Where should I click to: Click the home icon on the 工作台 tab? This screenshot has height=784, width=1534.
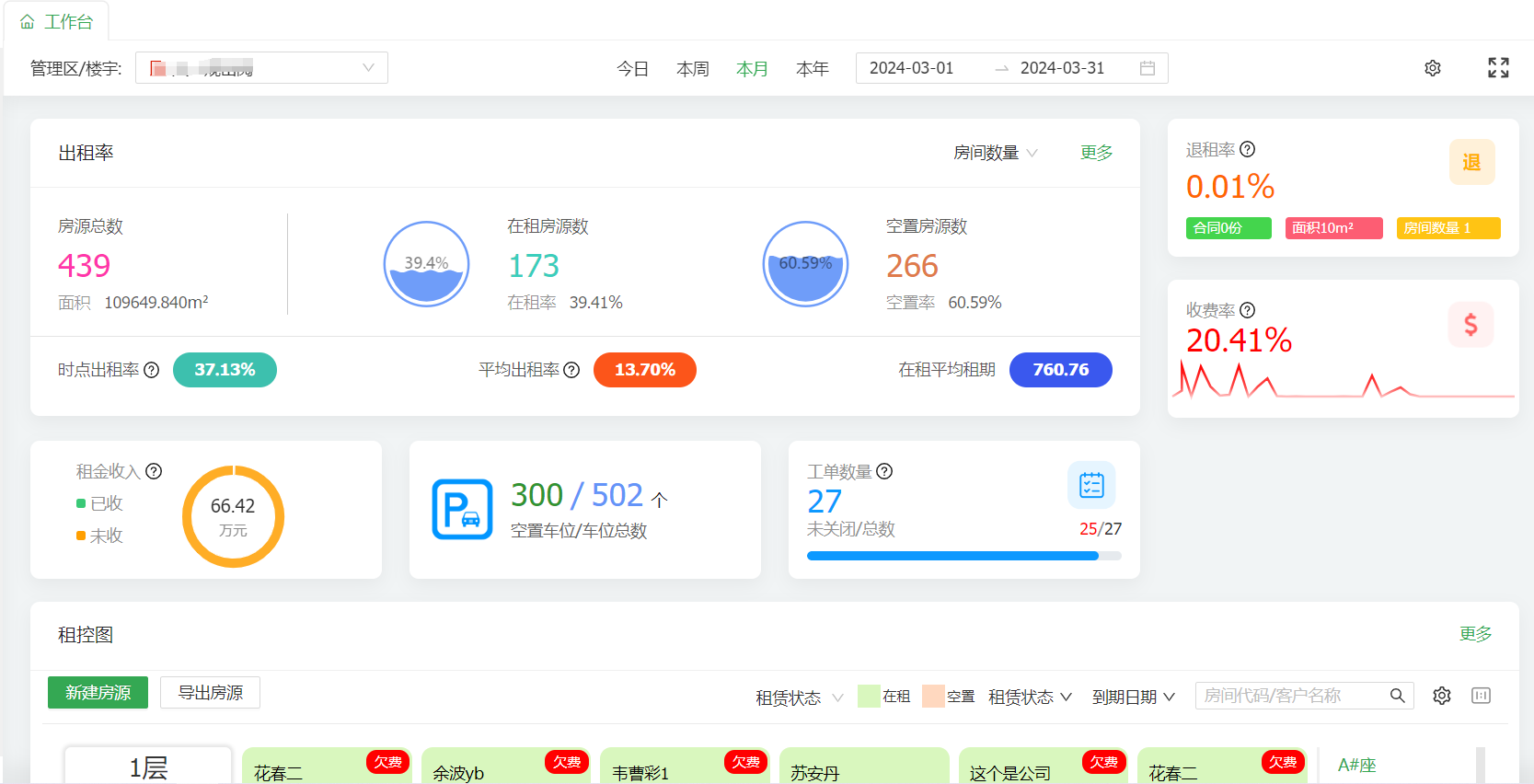tap(28, 22)
